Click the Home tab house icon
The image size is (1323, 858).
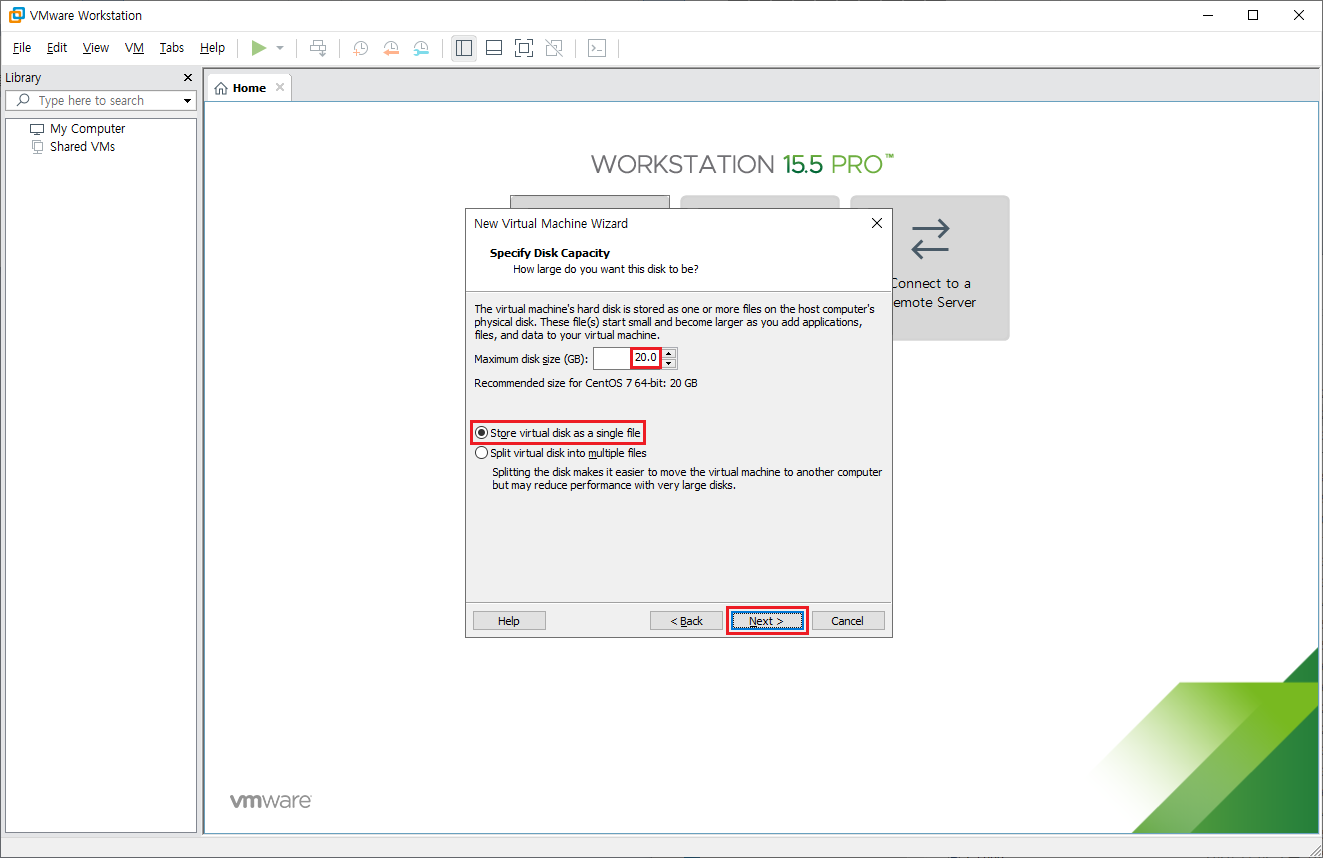221,88
